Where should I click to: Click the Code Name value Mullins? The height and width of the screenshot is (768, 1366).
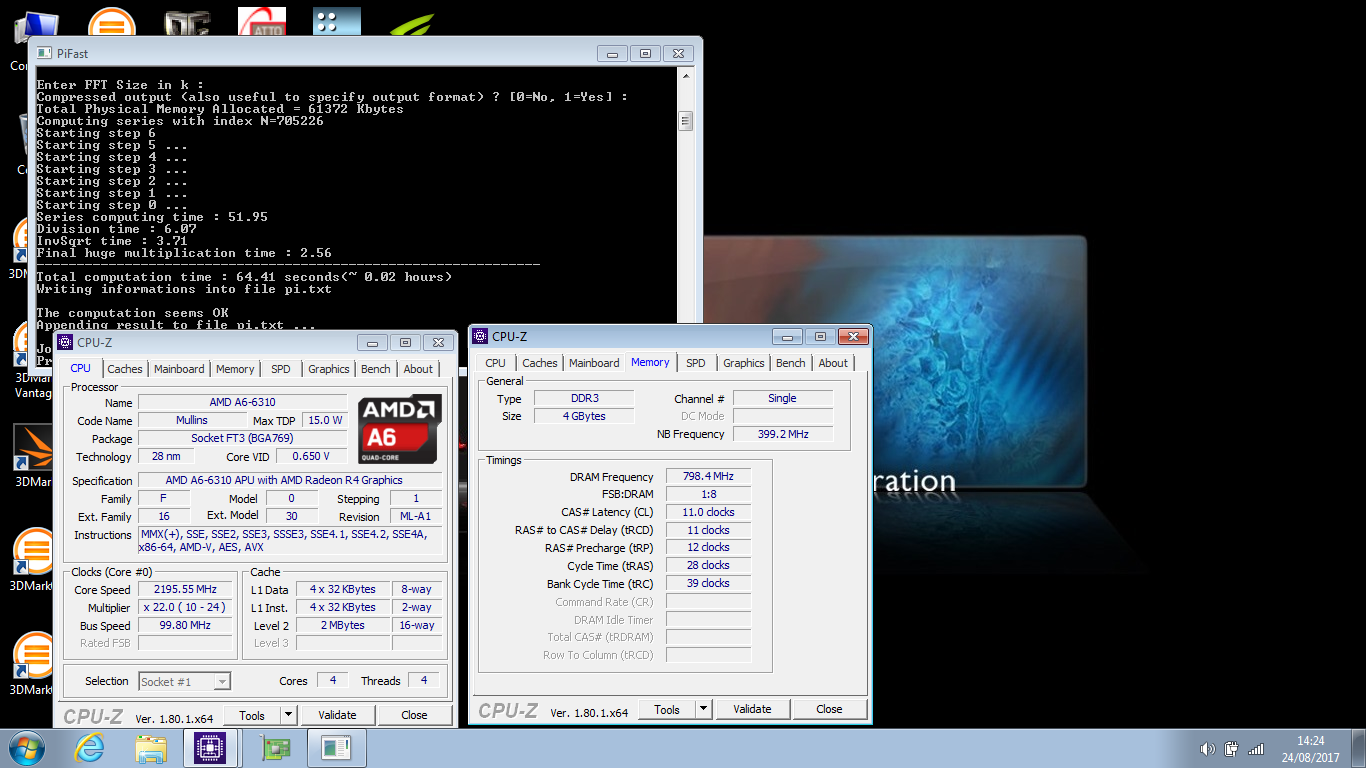tap(192, 420)
